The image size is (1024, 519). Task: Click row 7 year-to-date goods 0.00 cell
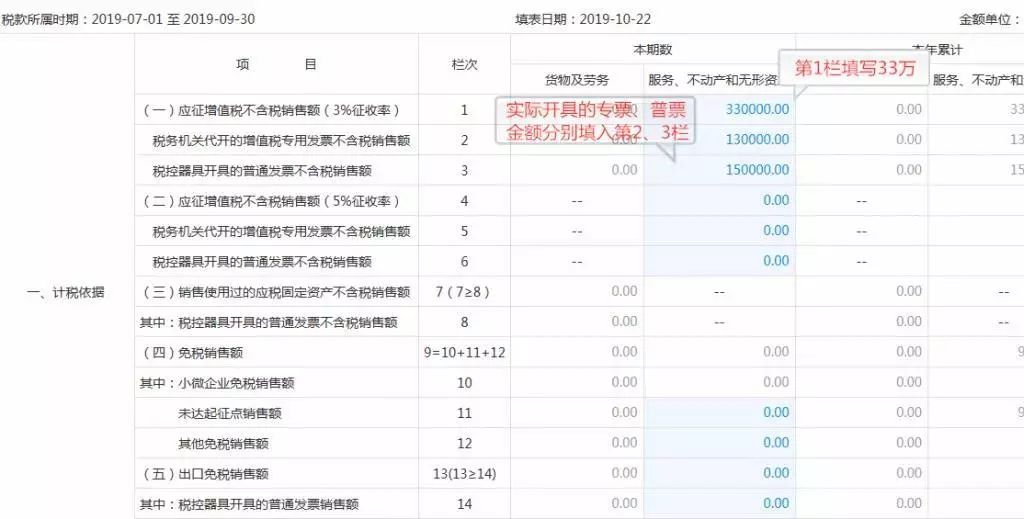[x=862, y=291]
